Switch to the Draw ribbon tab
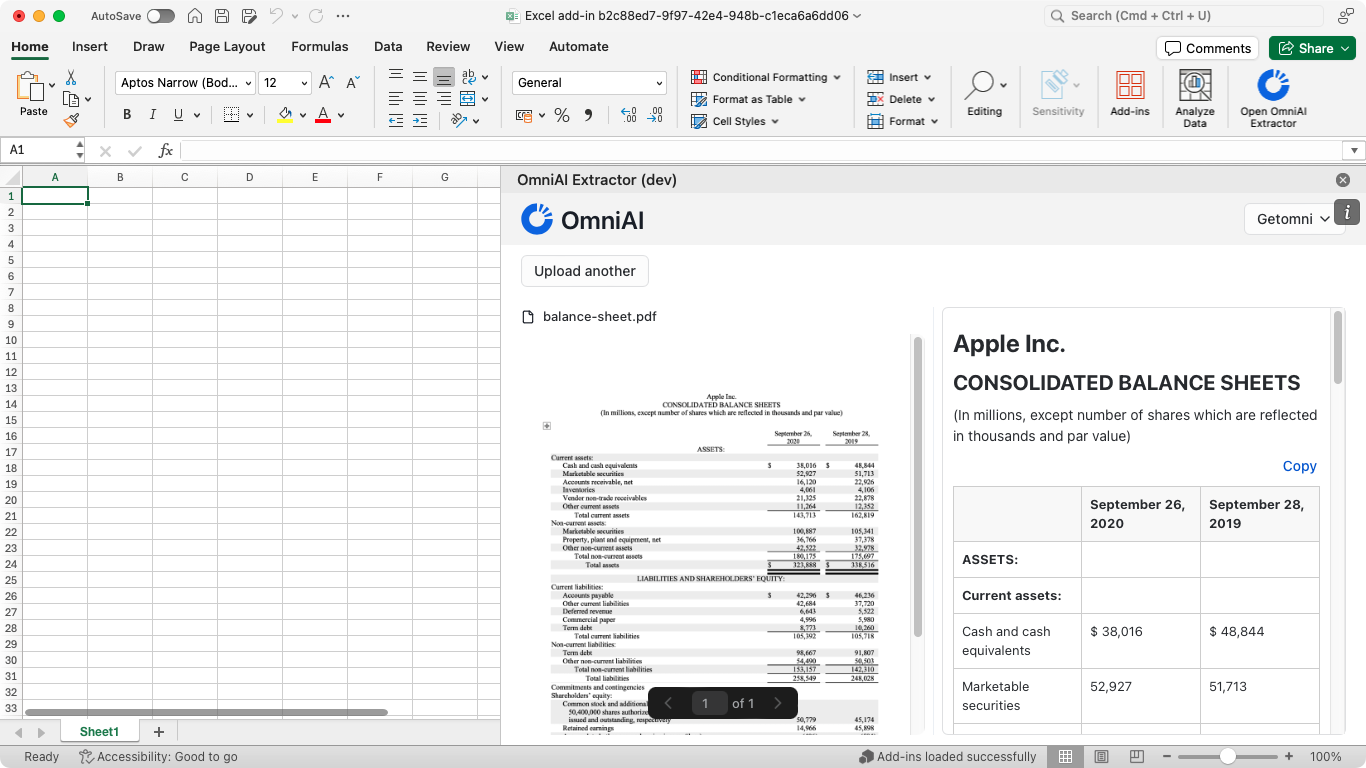Screen dimensions: 1366x768 coord(149,47)
